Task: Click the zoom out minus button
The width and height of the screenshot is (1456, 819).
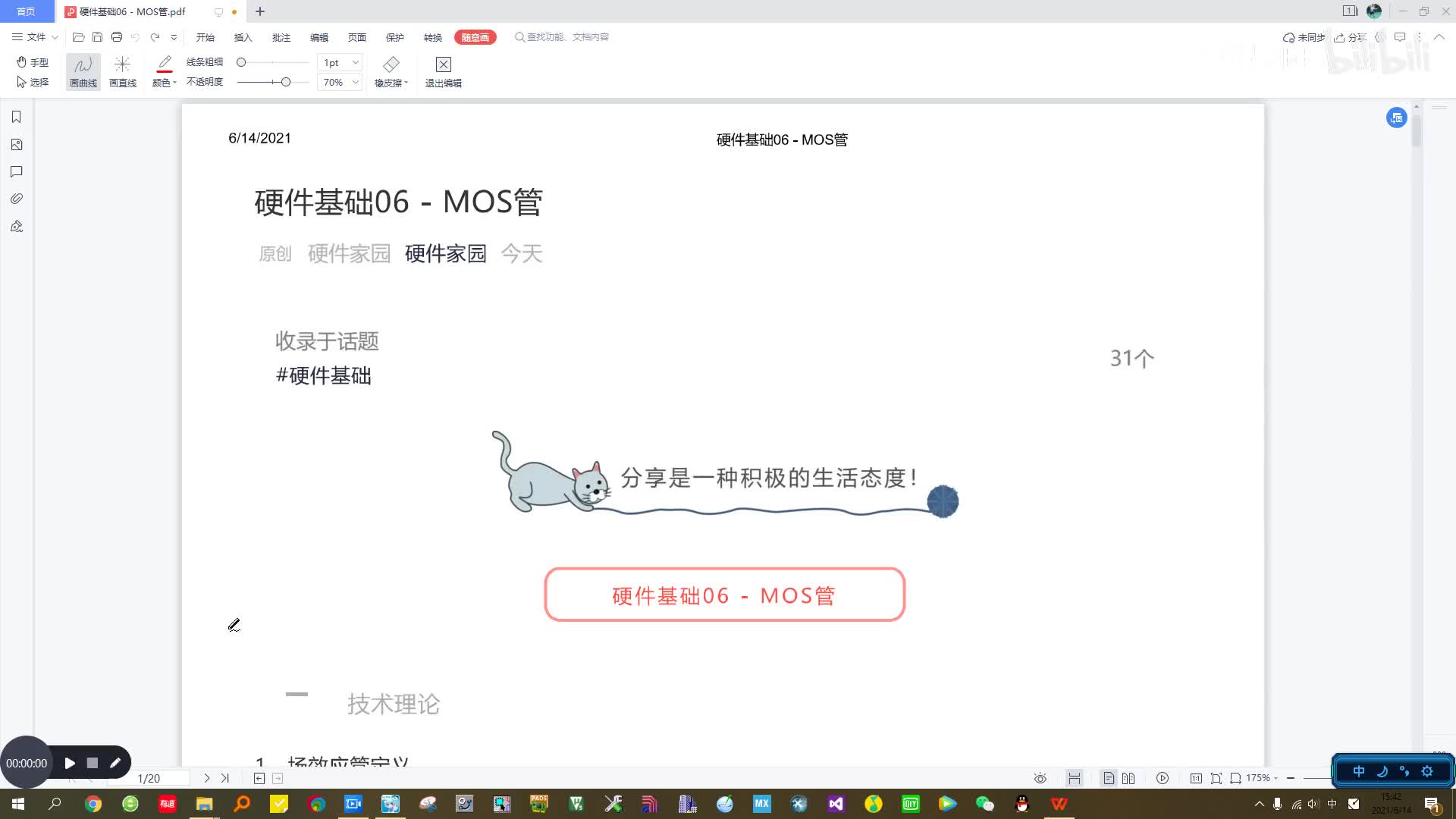Action: coord(1291,778)
